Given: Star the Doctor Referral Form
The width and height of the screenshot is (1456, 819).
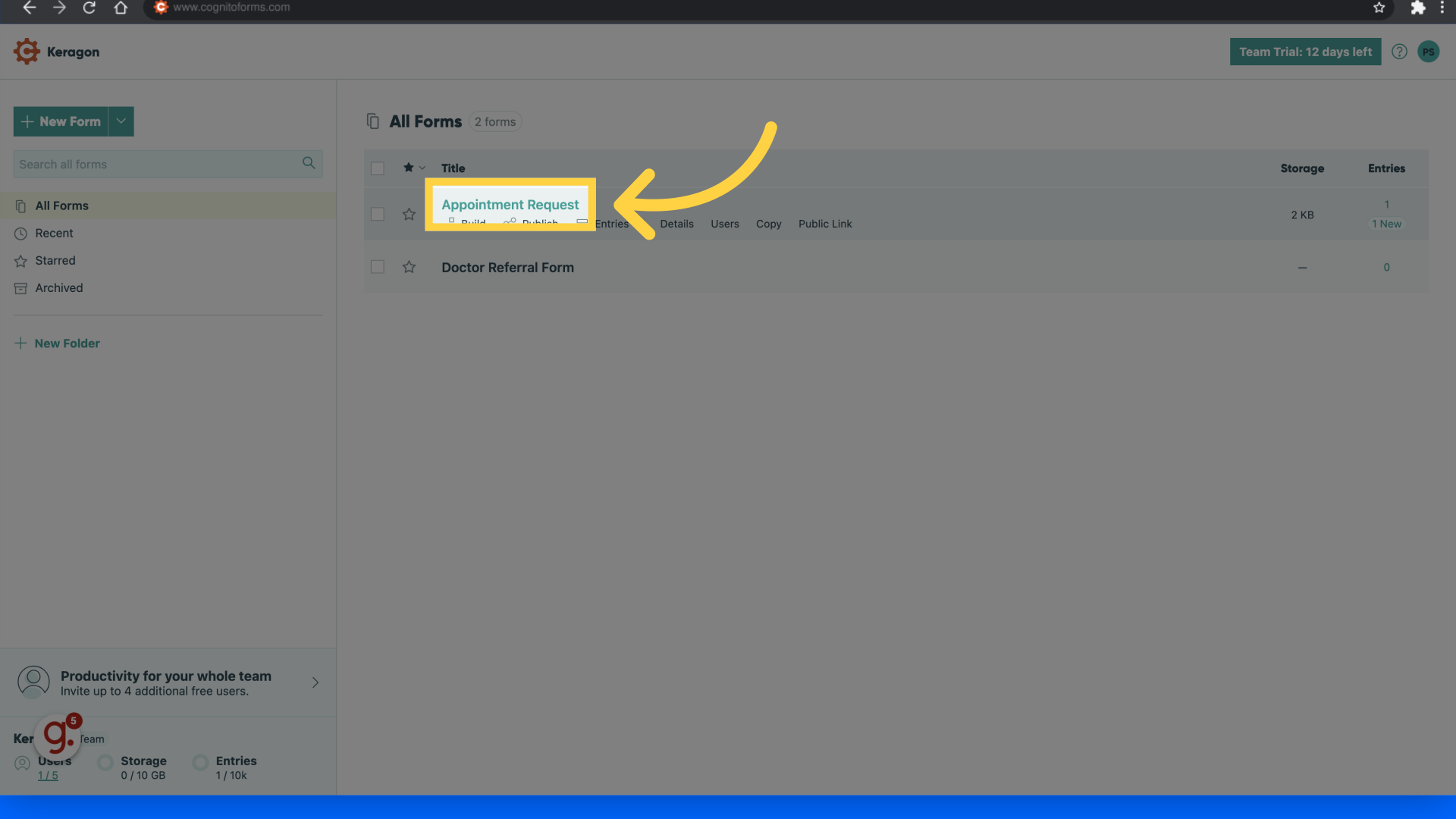Looking at the screenshot, I should [409, 267].
